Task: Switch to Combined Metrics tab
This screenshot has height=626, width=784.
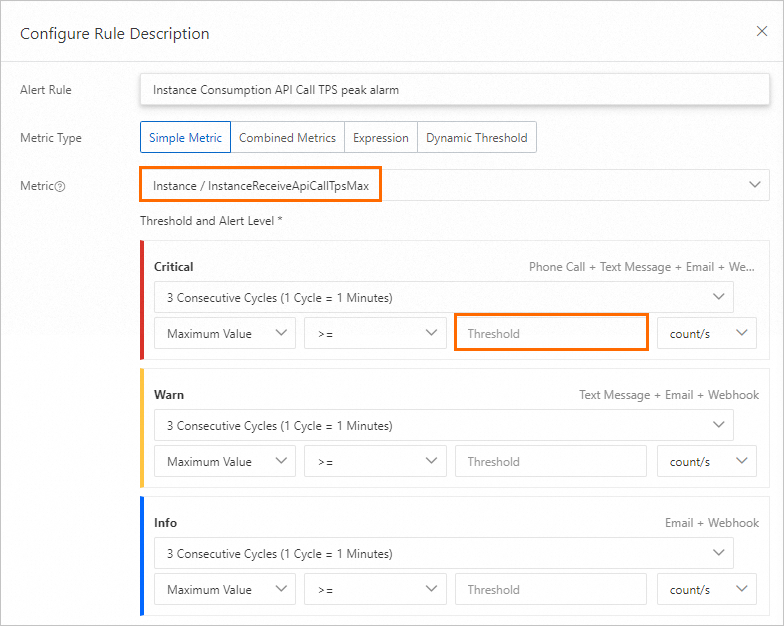Action: [287, 138]
